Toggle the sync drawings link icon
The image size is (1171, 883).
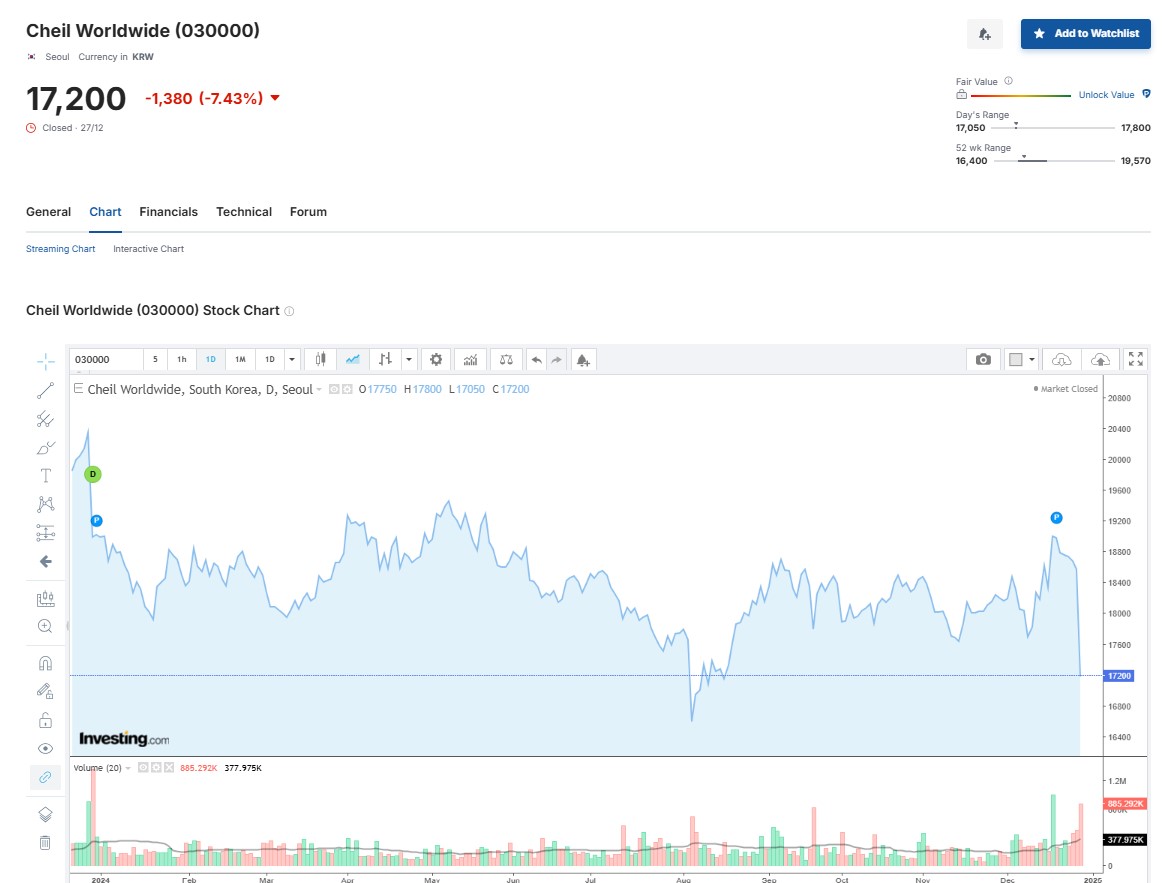46,778
